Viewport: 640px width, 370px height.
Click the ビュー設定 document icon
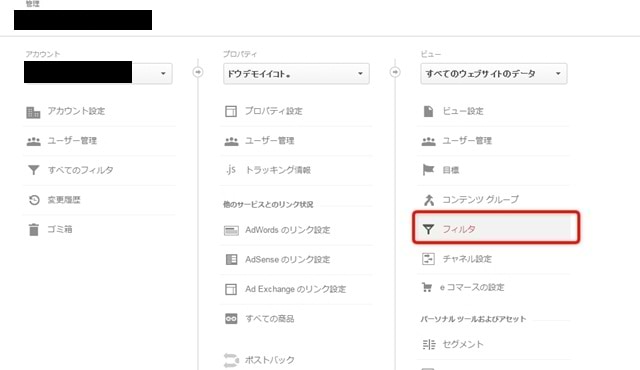(x=428, y=111)
